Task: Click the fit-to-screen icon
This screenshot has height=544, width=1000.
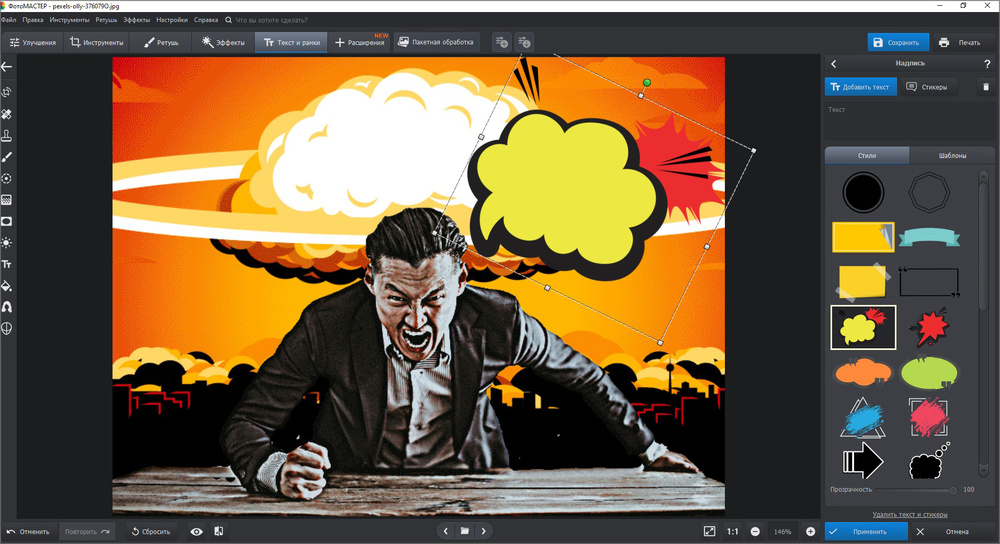Action: click(709, 531)
